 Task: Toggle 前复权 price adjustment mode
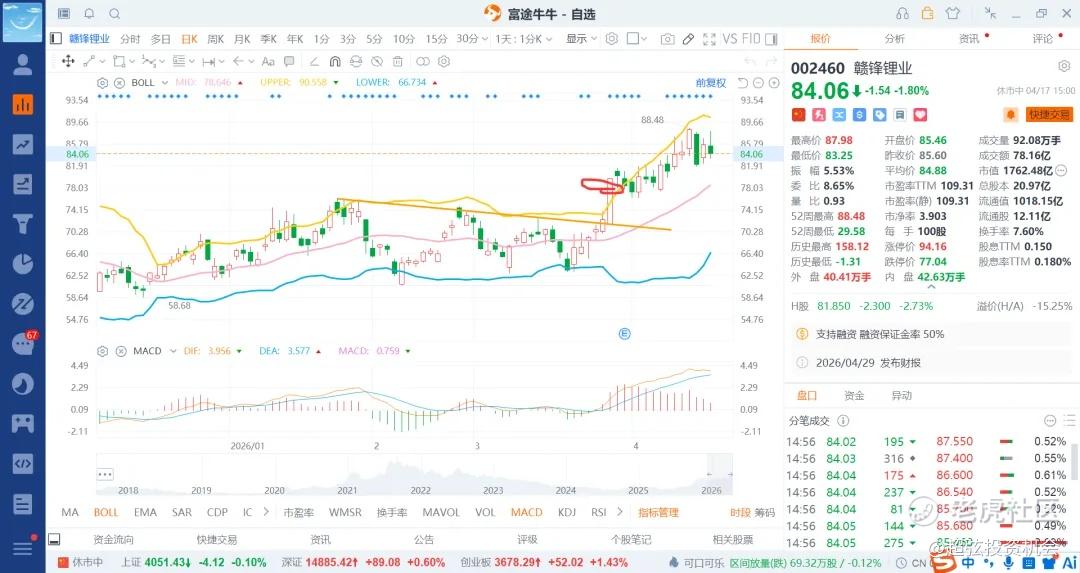(710, 82)
